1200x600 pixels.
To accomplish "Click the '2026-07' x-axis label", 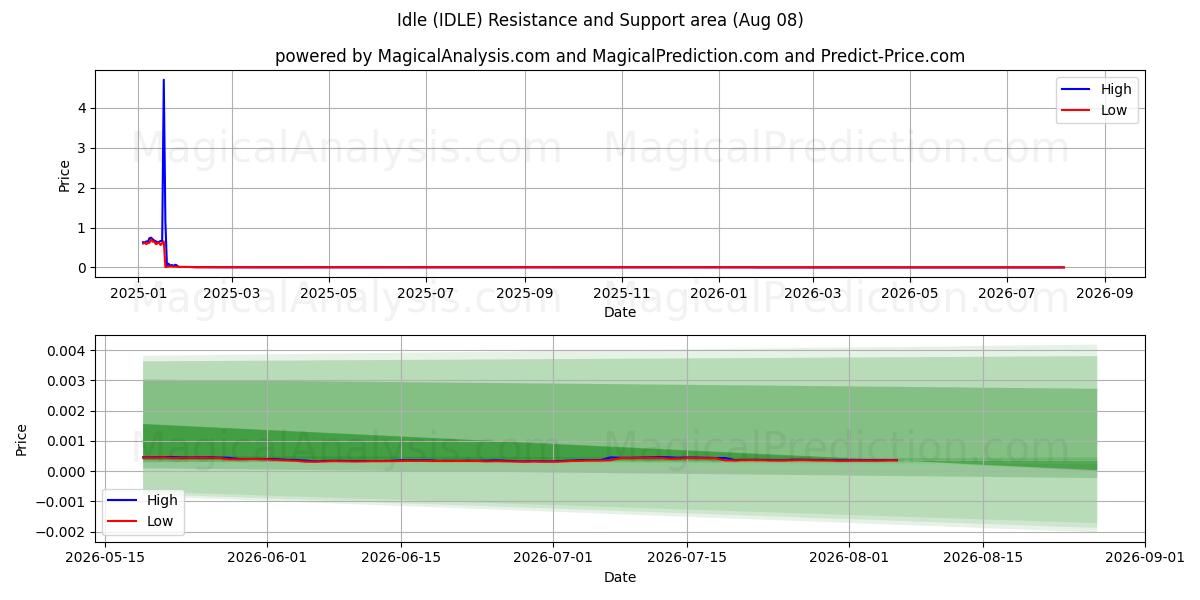I will pyautogui.click(x=1007, y=294).
